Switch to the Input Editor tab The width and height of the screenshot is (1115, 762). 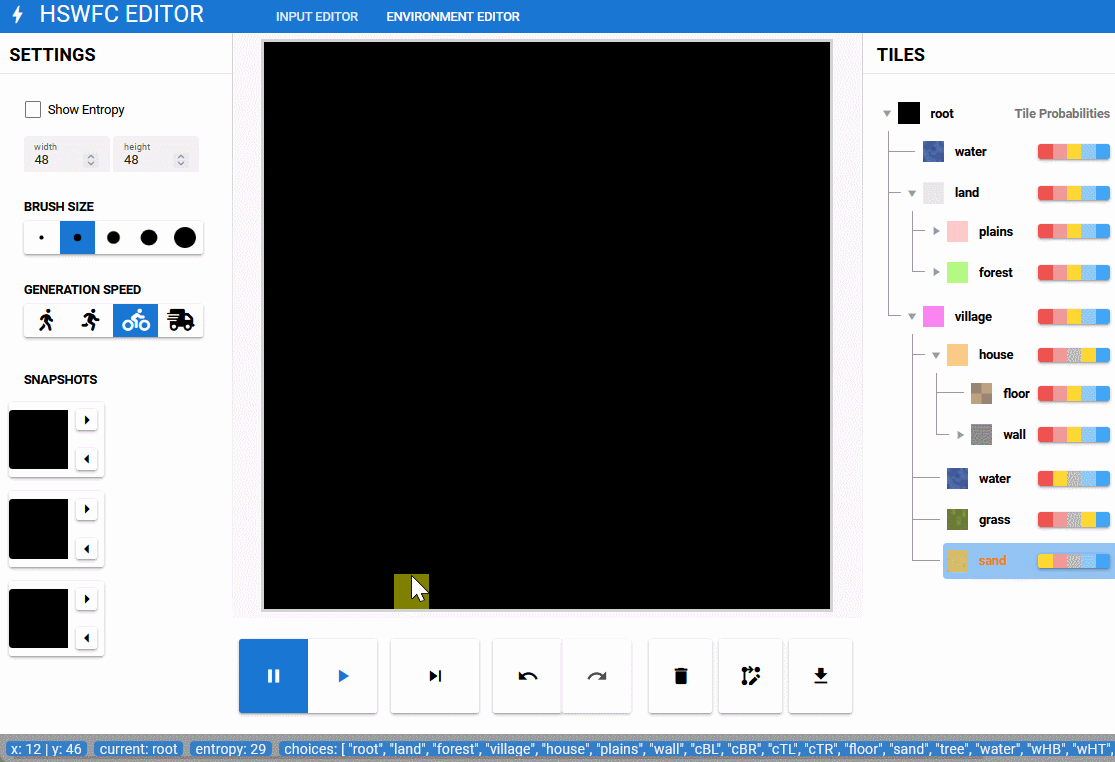tap(317, 17)
